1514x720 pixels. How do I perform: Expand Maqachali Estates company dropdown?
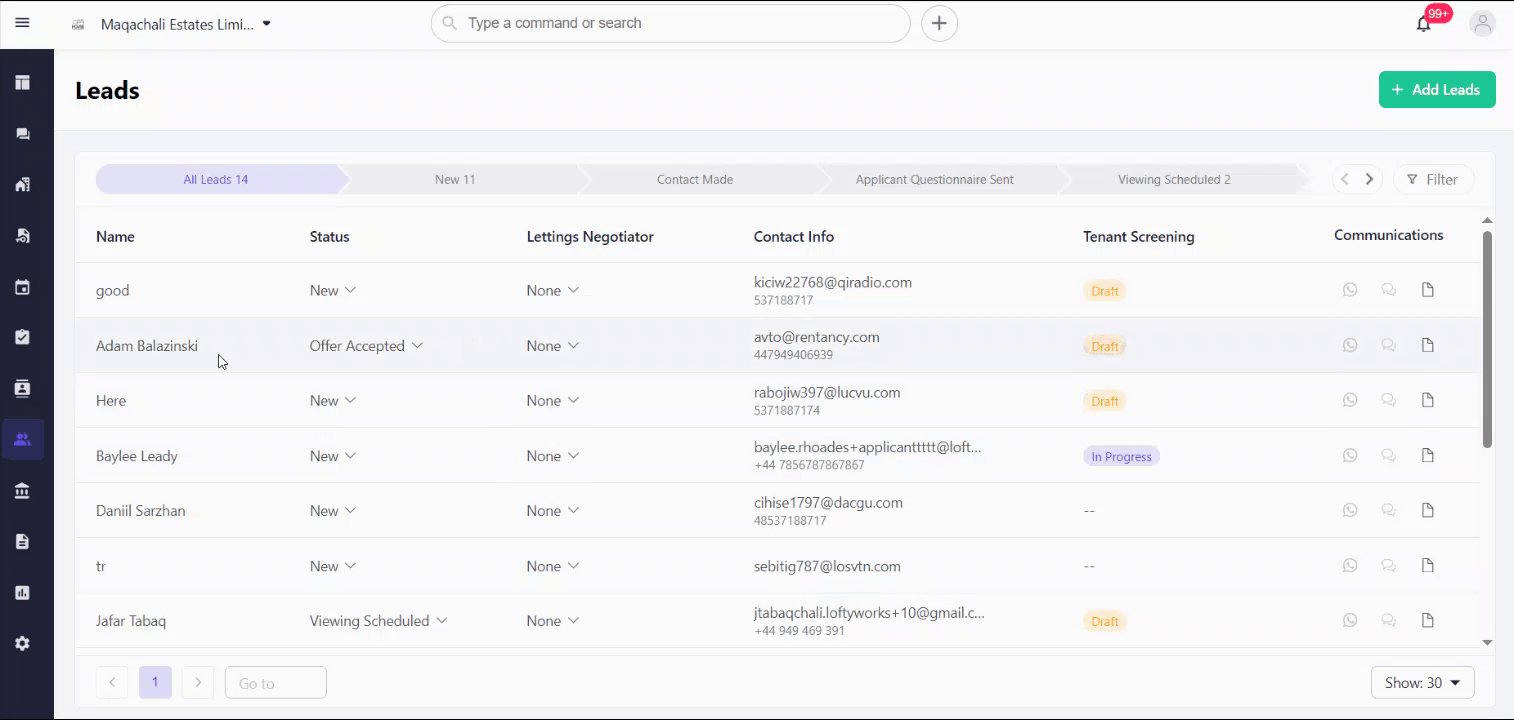[x=185, y=24]
